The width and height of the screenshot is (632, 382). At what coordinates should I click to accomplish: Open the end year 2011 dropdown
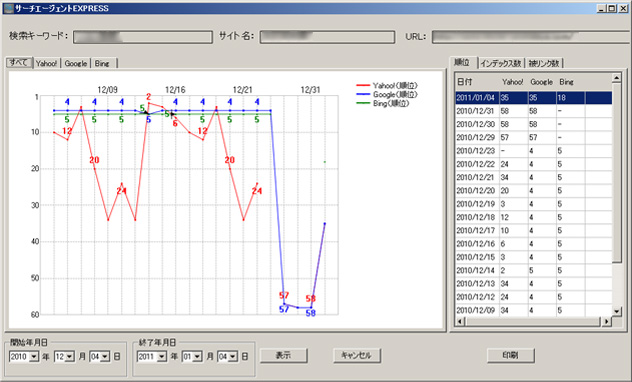[x=162, y=357]
